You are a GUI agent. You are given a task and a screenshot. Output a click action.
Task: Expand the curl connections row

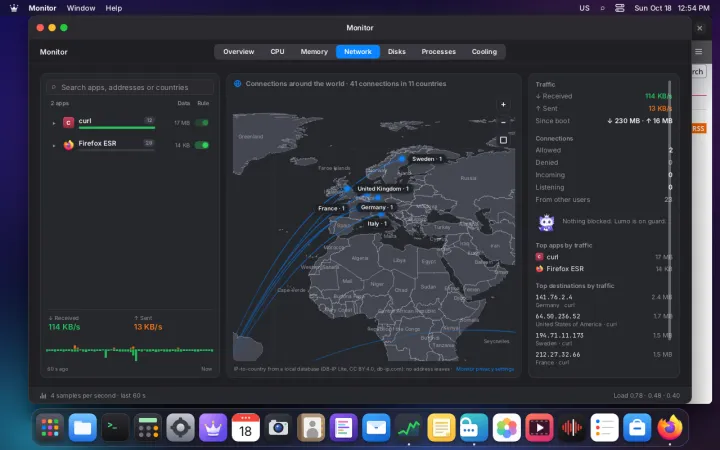(54, 123)
